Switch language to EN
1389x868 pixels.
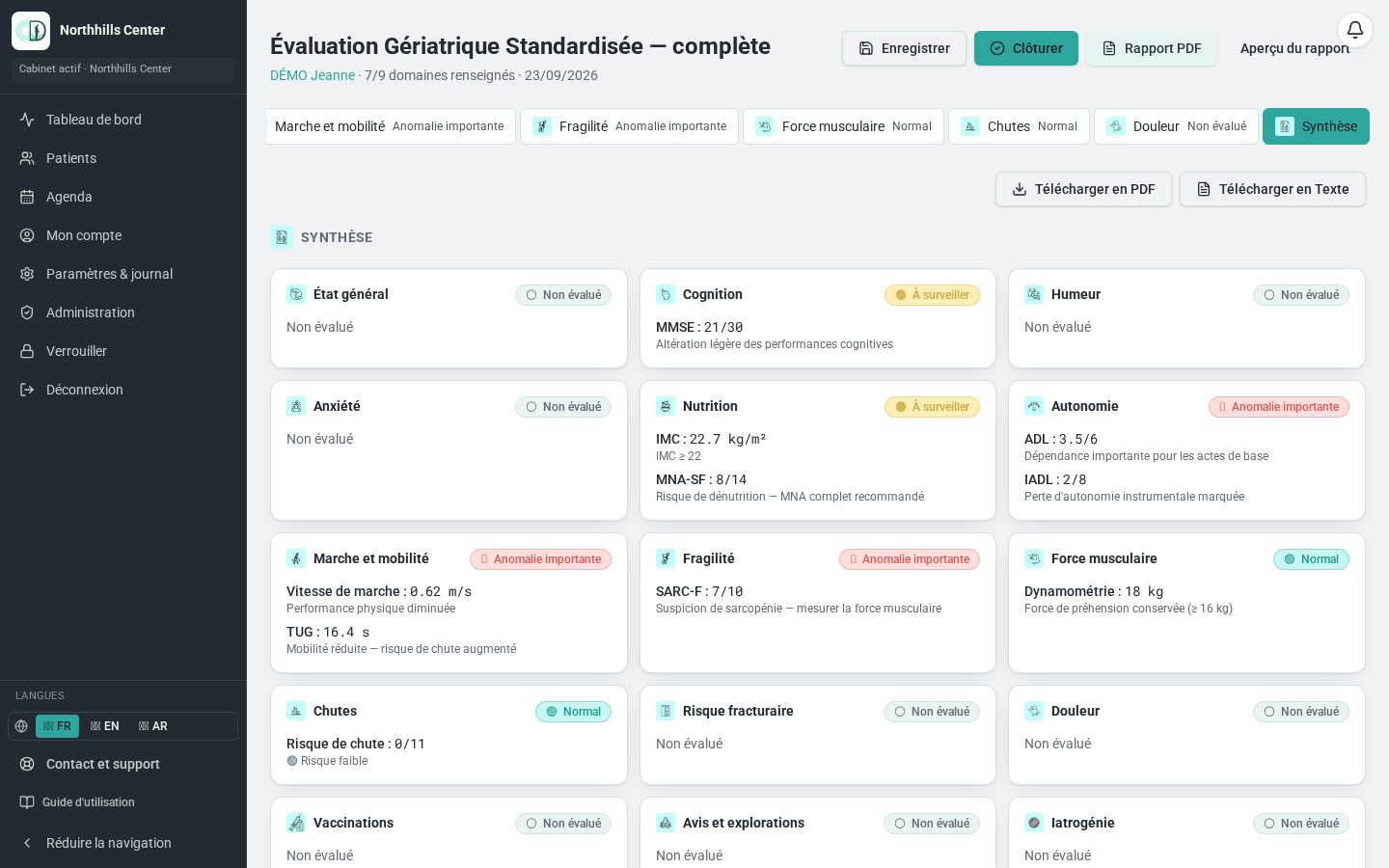[x=105, y=726]
